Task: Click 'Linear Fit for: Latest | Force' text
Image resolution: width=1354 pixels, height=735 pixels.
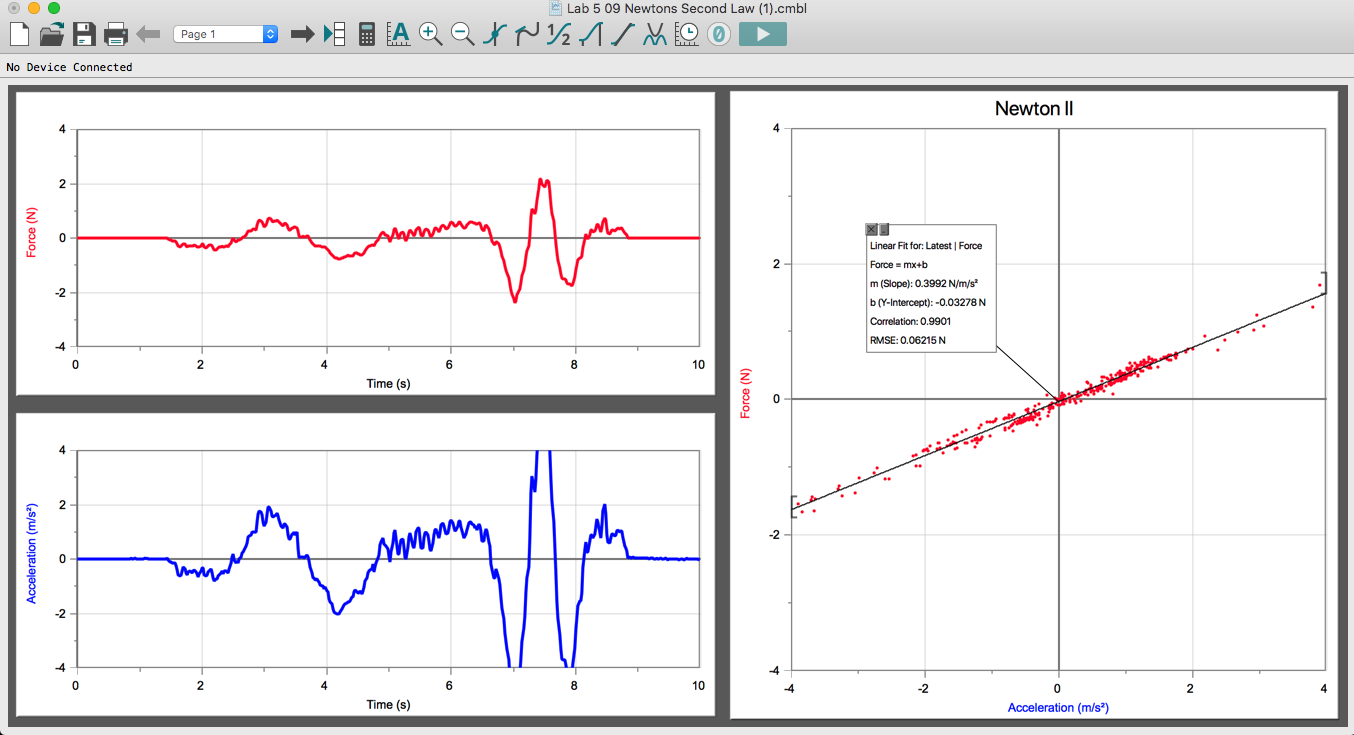Action: coord(926,245)
